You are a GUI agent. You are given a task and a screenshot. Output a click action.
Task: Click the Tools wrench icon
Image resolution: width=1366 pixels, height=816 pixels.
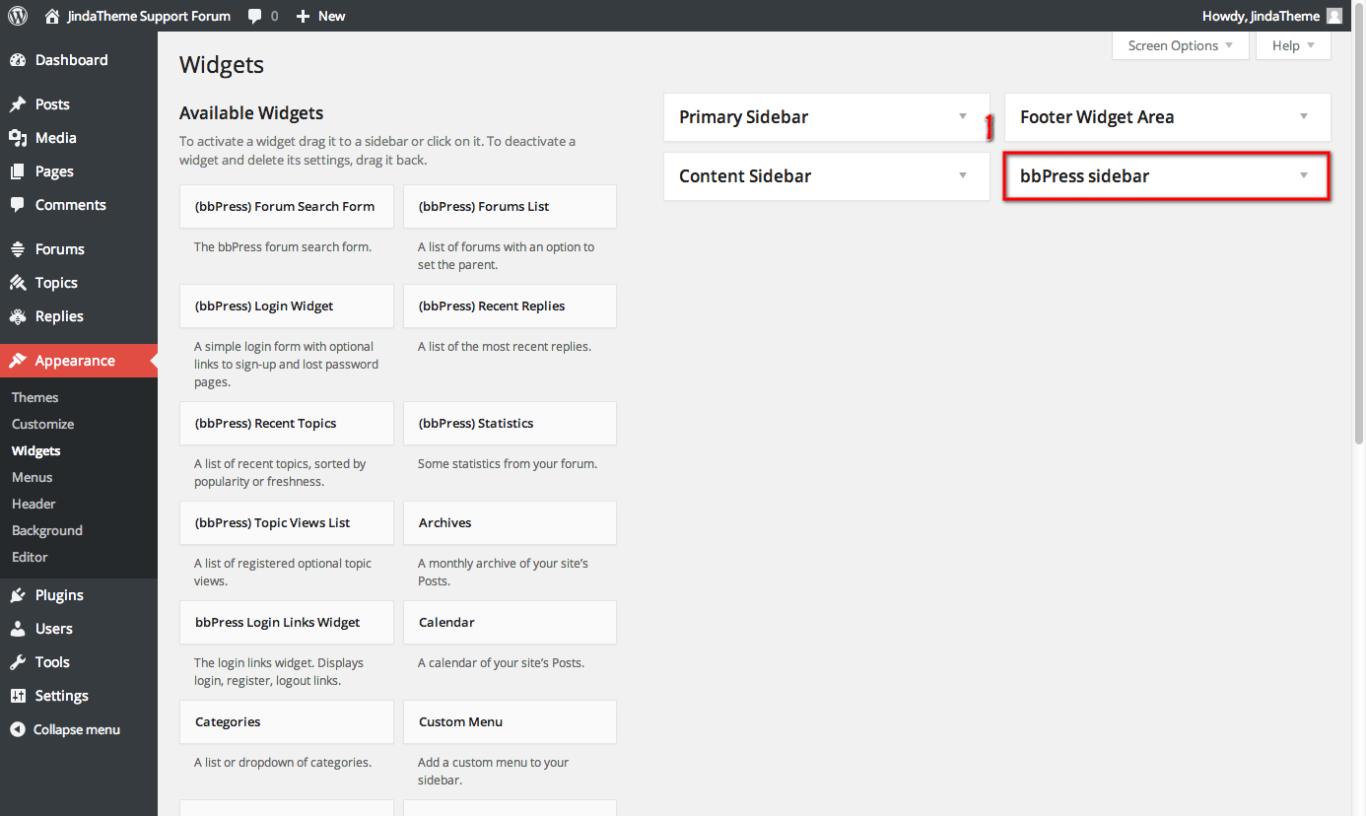coord(18,662)
